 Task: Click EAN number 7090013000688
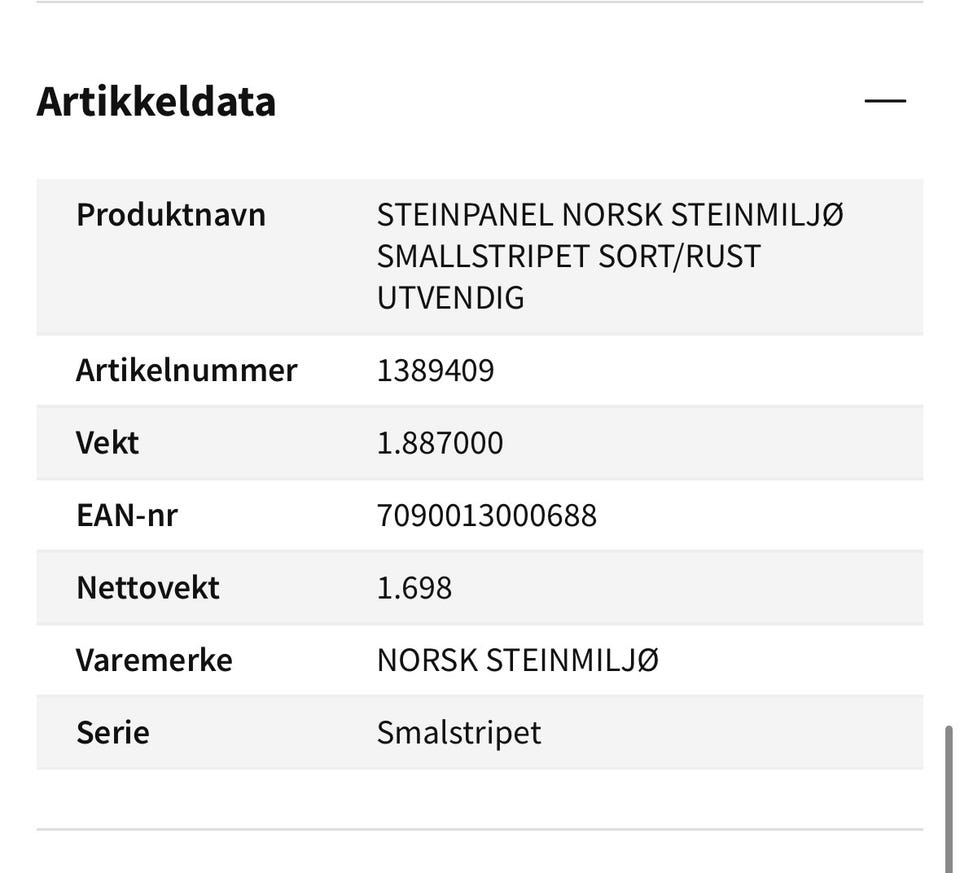(x=487, y=515)
